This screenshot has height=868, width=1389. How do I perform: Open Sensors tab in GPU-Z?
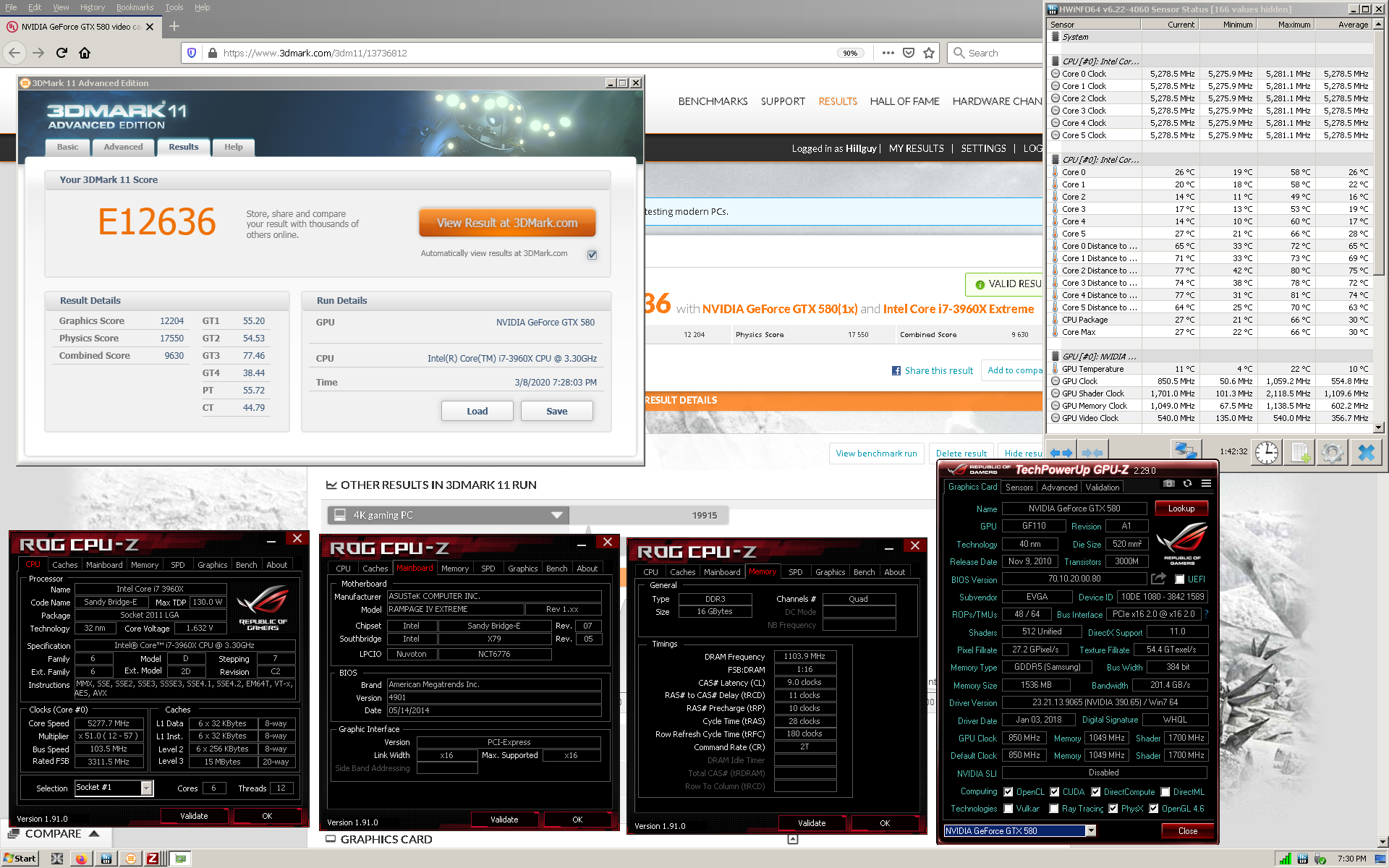coord(1019,488)
